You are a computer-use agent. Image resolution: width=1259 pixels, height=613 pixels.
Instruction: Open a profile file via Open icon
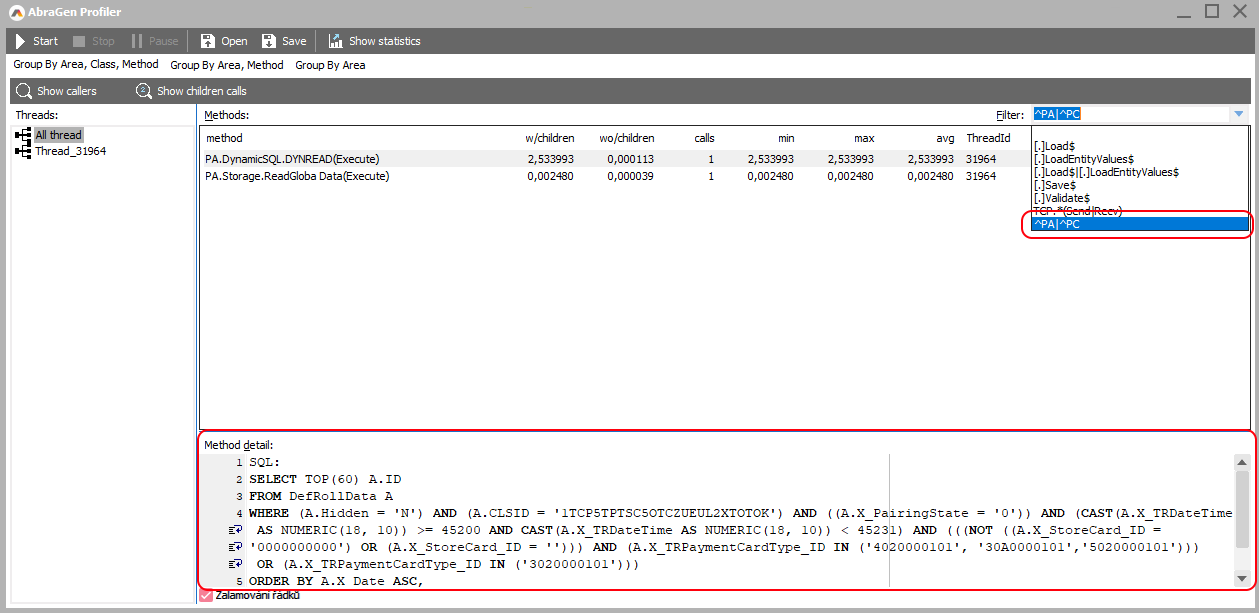pyautogui.click(x=208, y=41)
